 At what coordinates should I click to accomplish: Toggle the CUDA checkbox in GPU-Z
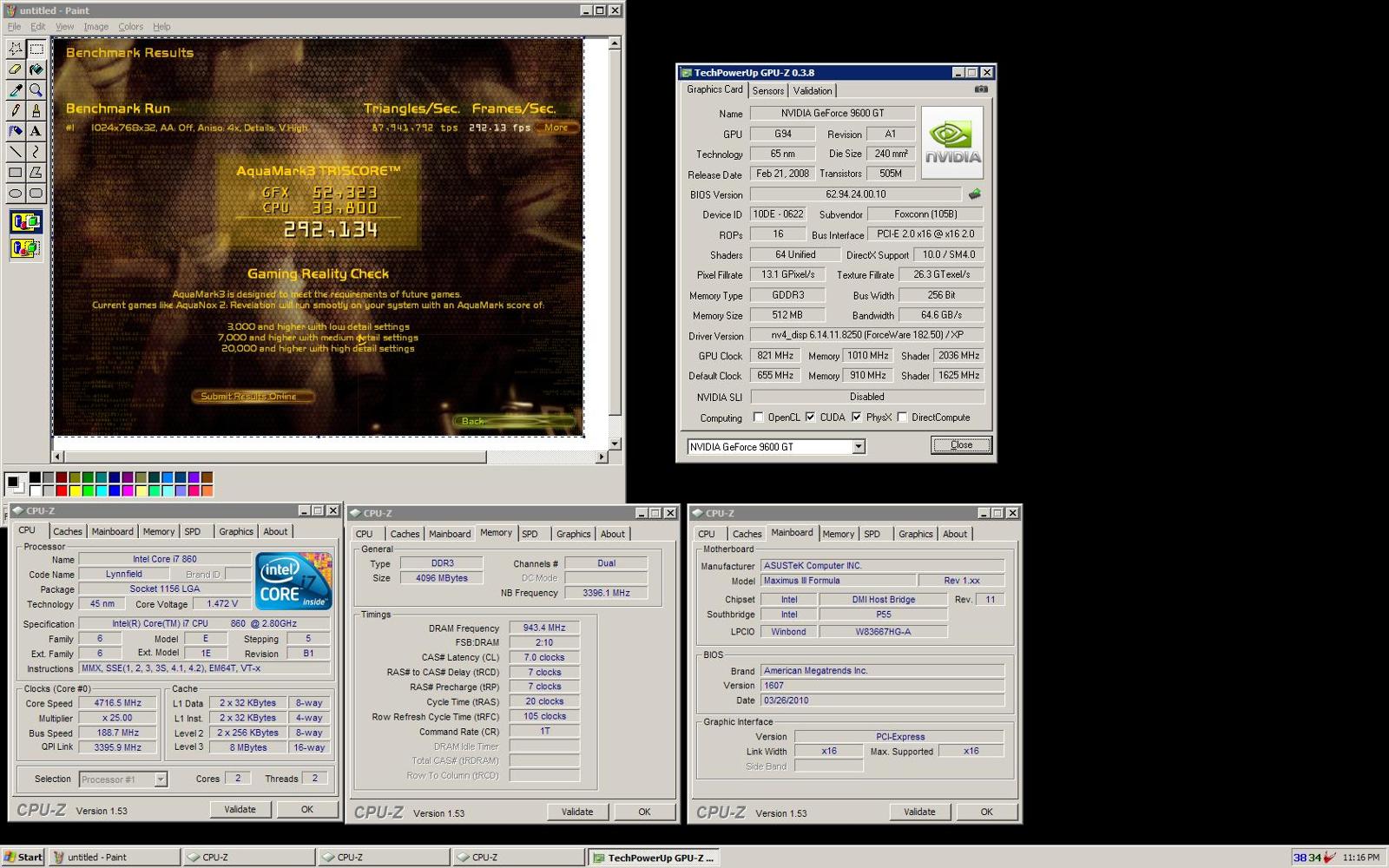pos(810,418)
